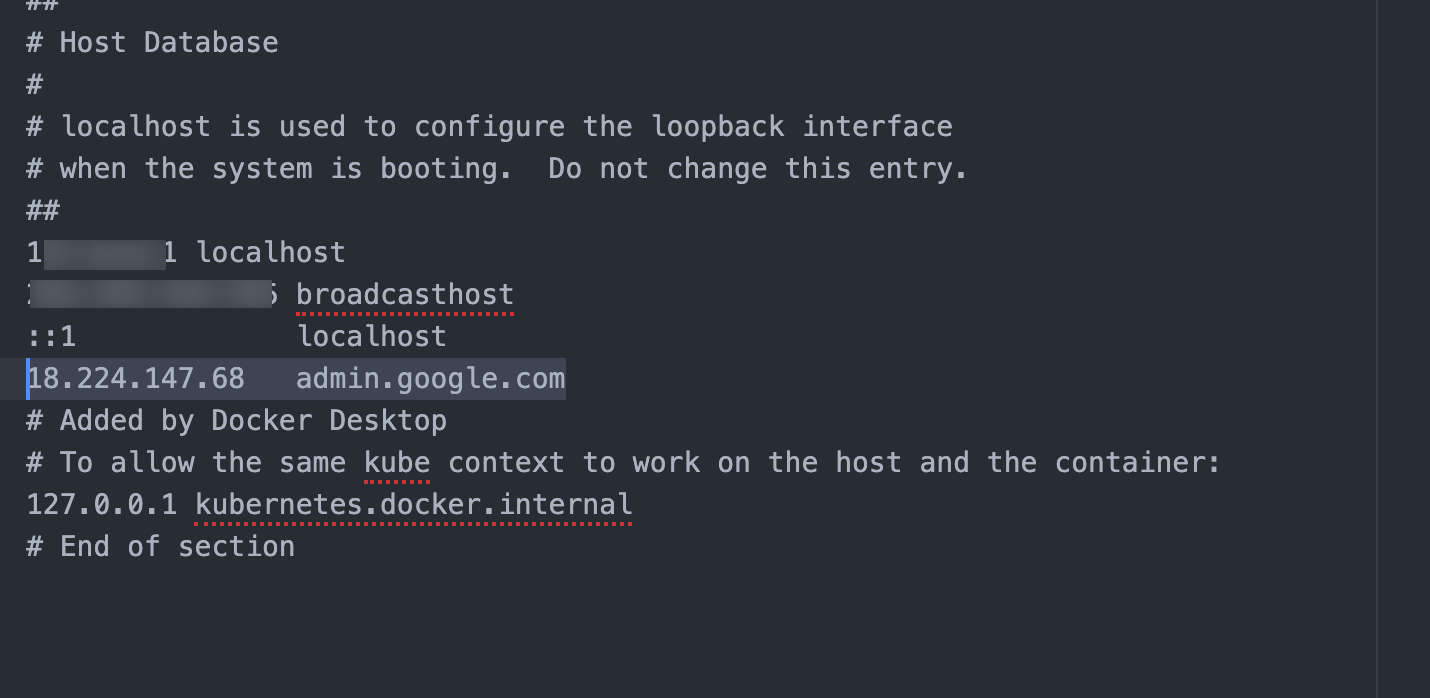Click the "# End of section" comment
1430x698 pixels.
[160, 547]
